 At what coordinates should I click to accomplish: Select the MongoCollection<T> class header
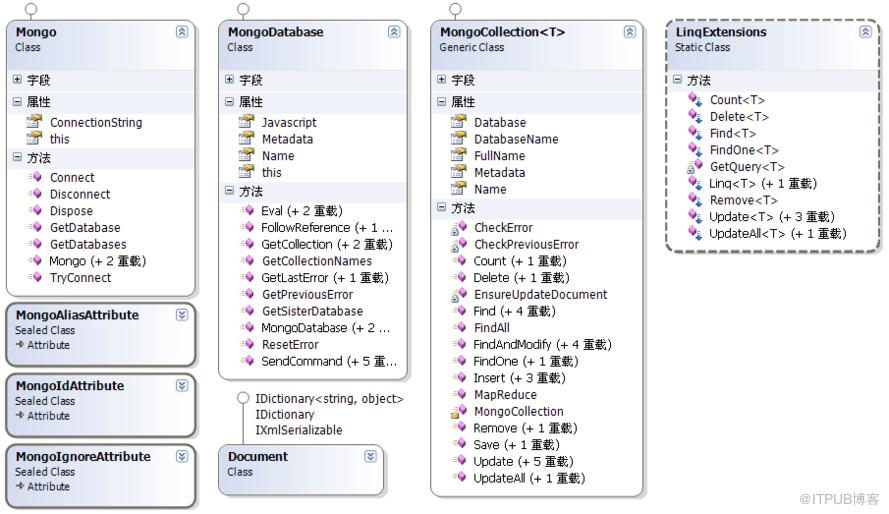coord(536,40)
